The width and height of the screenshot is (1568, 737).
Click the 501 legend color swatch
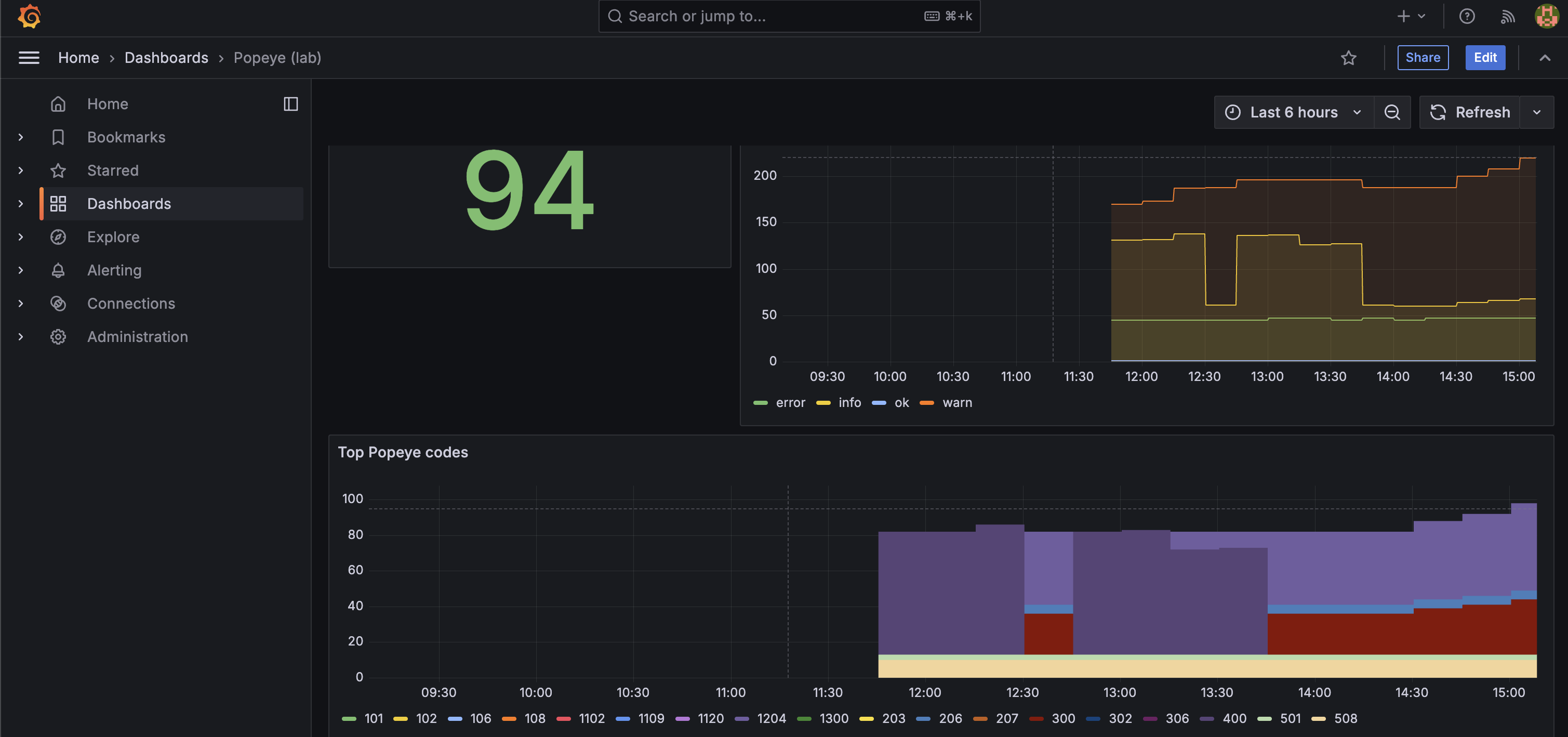(1264, 719)
